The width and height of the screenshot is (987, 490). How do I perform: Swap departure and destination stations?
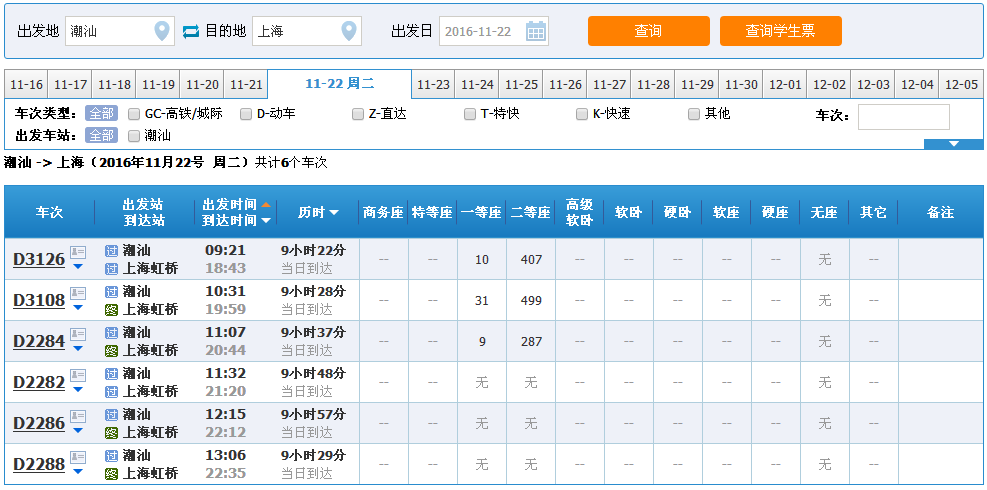click(x=191, y=31)
